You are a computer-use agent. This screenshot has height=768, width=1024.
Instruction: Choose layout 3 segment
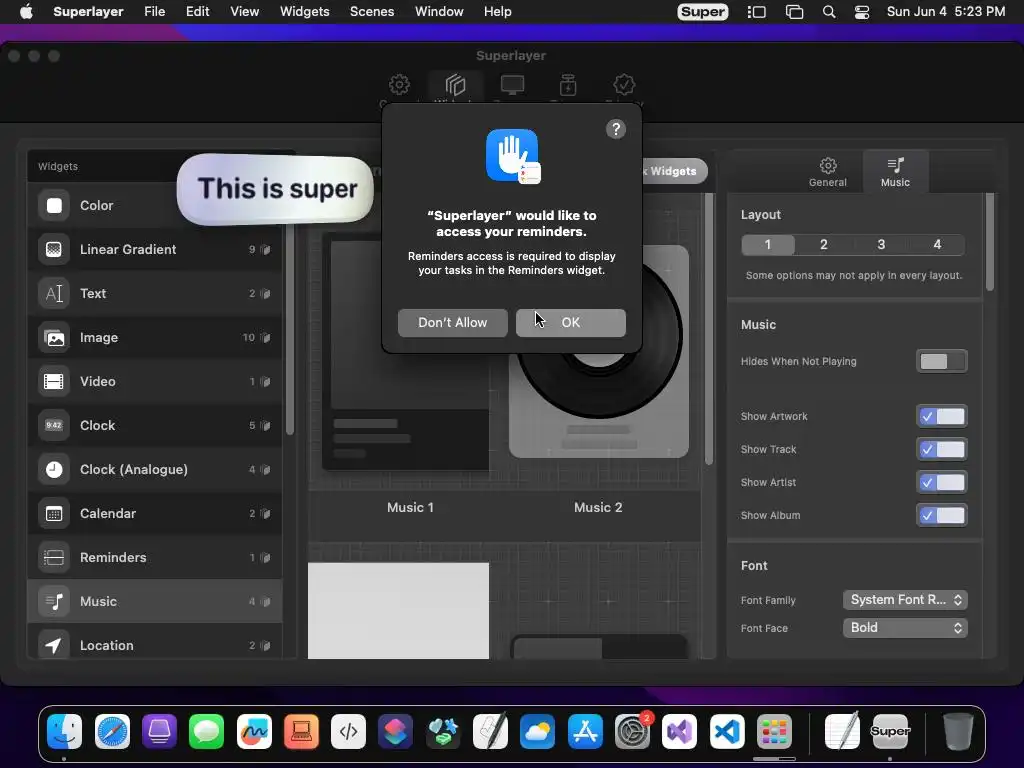tap(881, 245)
